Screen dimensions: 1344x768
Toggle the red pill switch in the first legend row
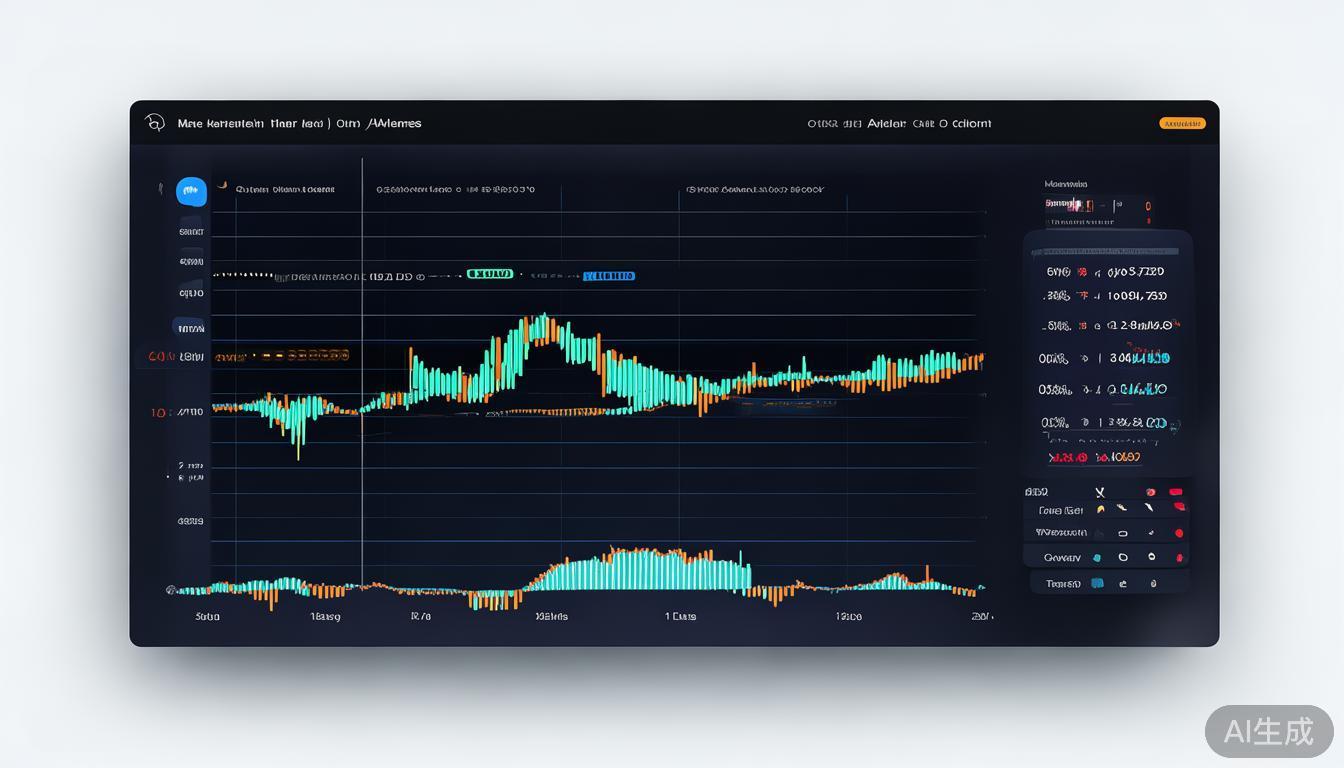pyautogui.click(x=1176, y=492)
